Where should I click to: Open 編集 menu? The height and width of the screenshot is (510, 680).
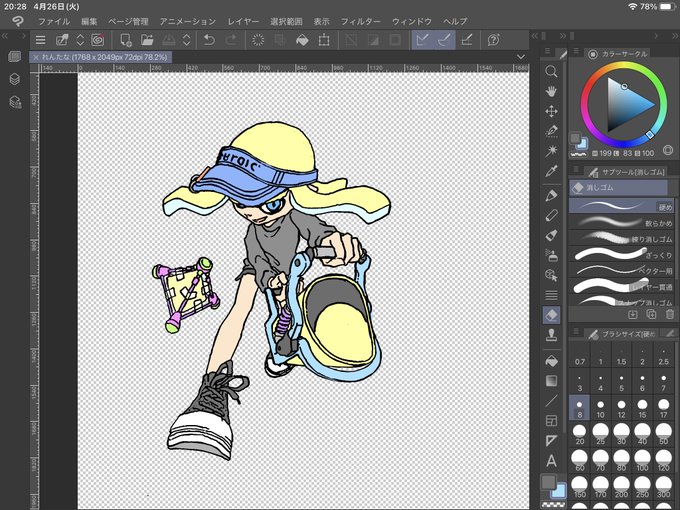click(x=89, y=21)
